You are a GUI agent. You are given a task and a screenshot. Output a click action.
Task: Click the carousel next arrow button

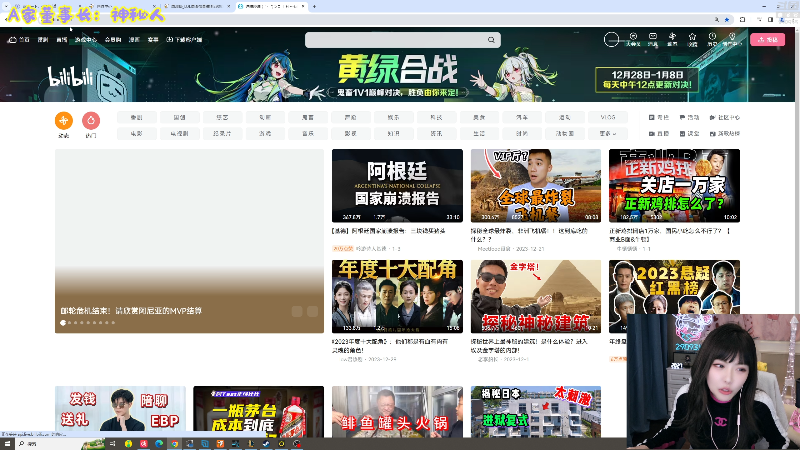pyautogui.click(x=312, y=311)
